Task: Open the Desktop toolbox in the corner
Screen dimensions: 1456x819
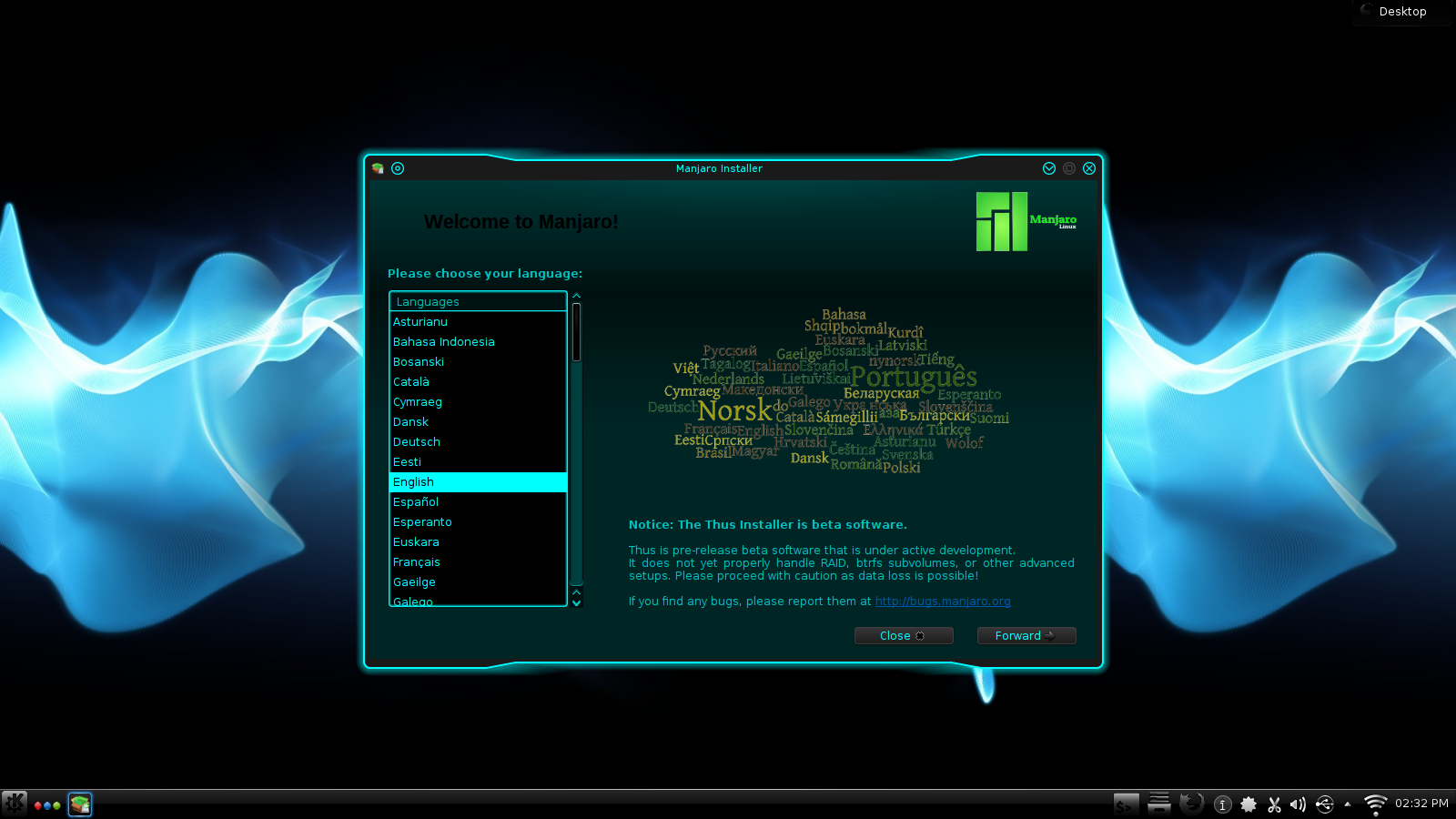Action: (1401, 12)
